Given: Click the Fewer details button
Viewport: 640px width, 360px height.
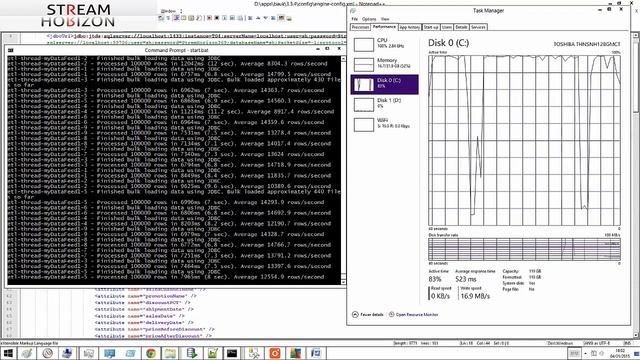Looking at the screenshot, I should (x=368, y=315).
